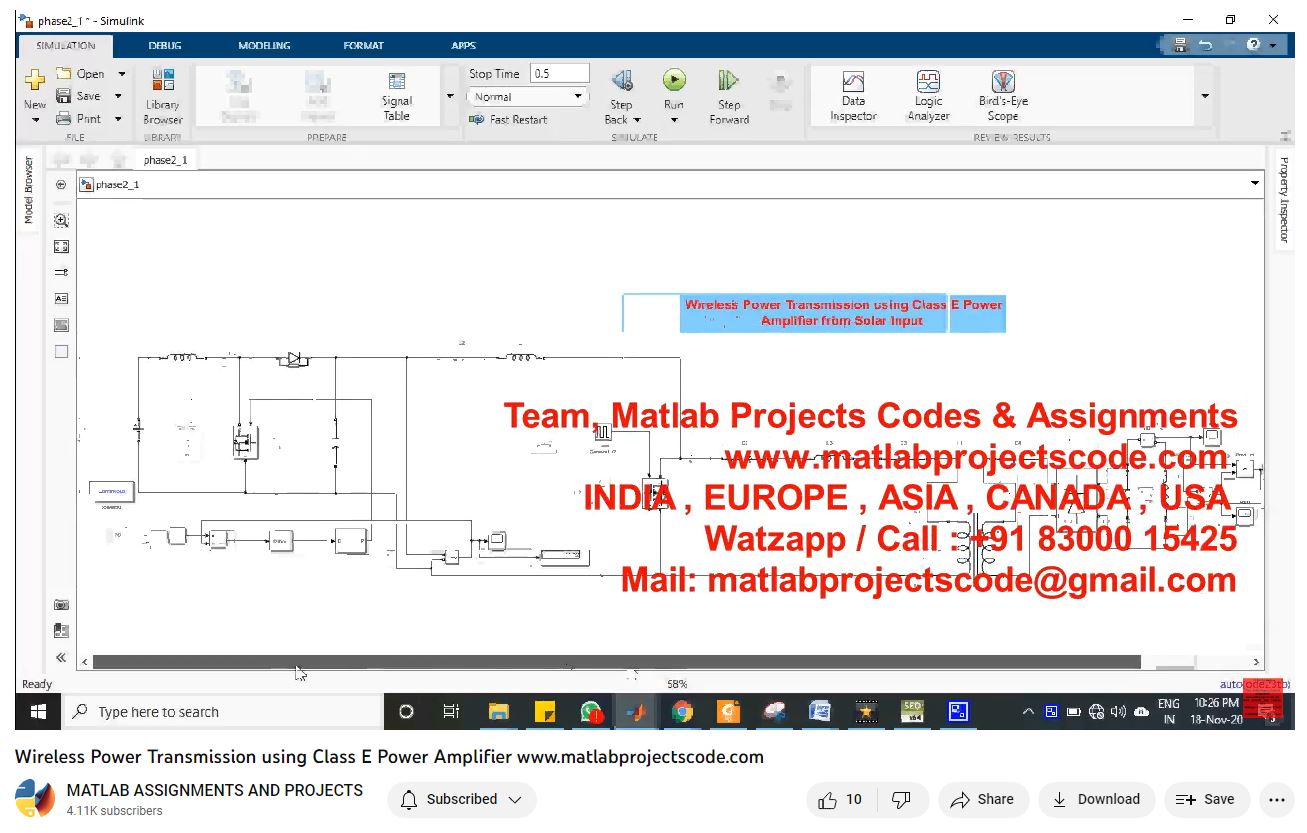Click the Run simulation button
The height and width of the screenshot is (833, 1307).
tap(674, 81)
